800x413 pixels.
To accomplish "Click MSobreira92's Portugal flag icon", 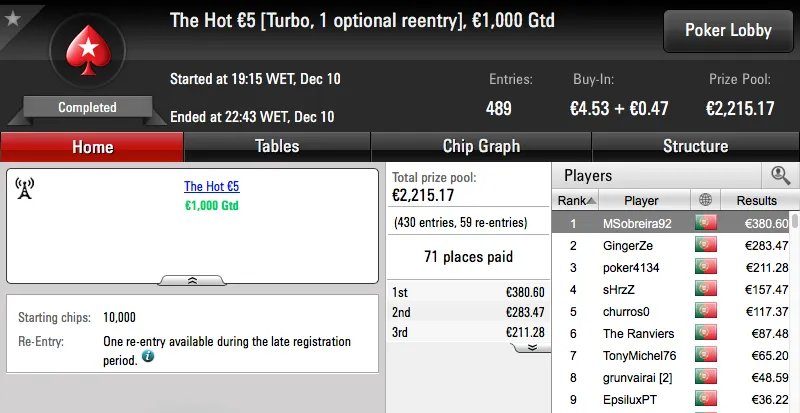I will [x=706, y=223].
